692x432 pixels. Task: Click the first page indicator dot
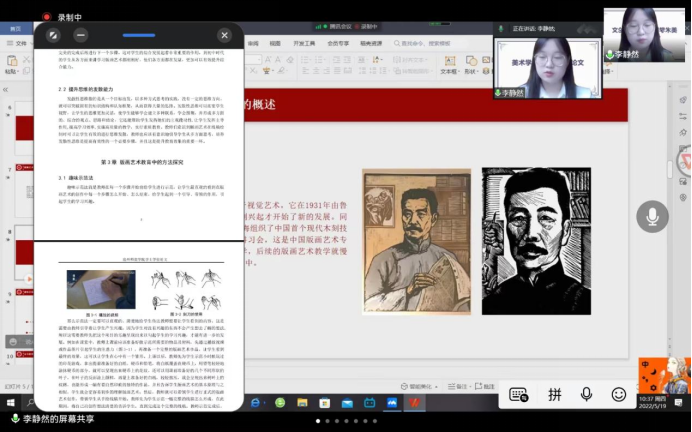[x=318, y=421]
